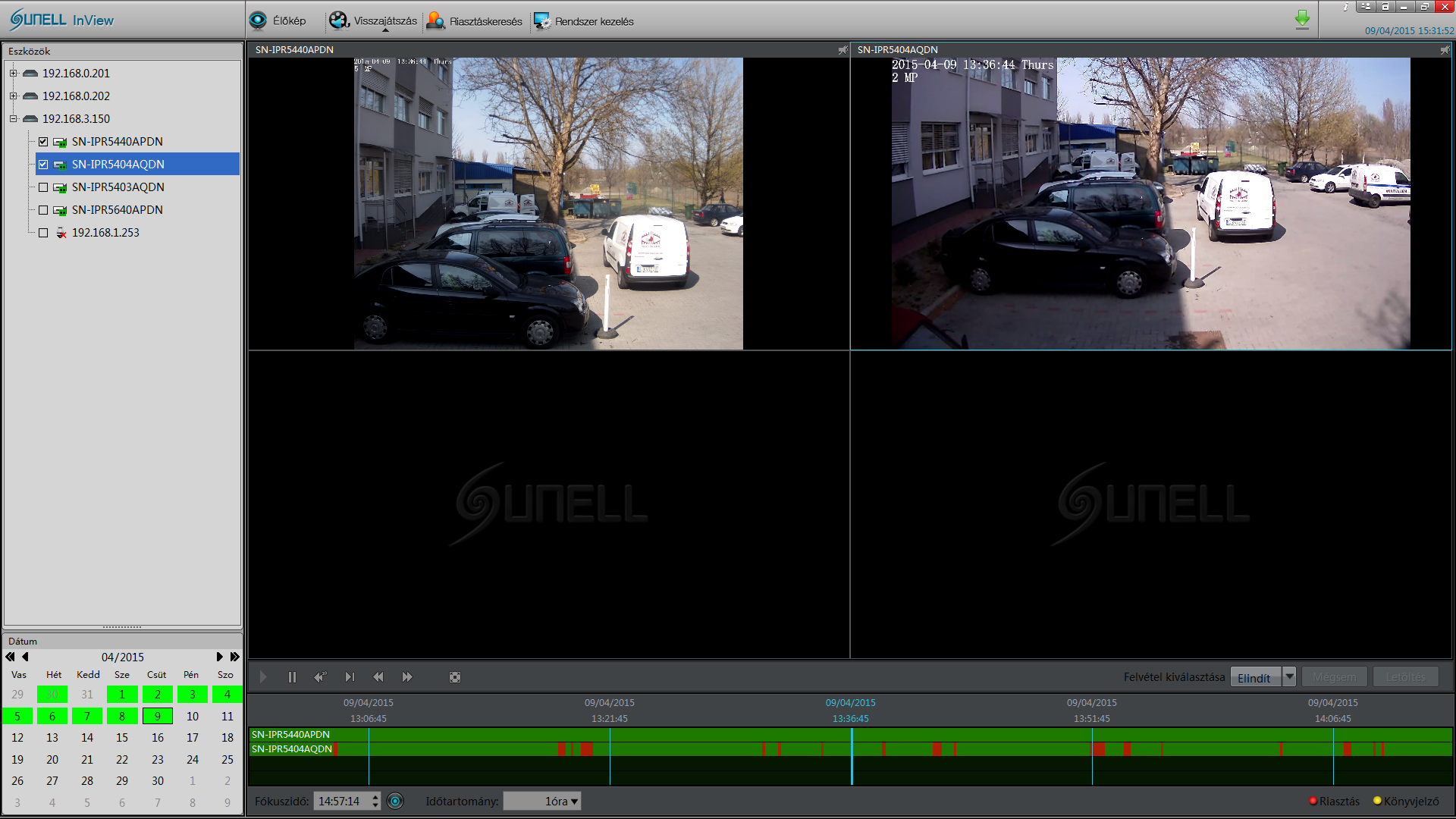Click the Élőkép eye icon
This screenshot has height=819, width=1456.
point(258,20)
